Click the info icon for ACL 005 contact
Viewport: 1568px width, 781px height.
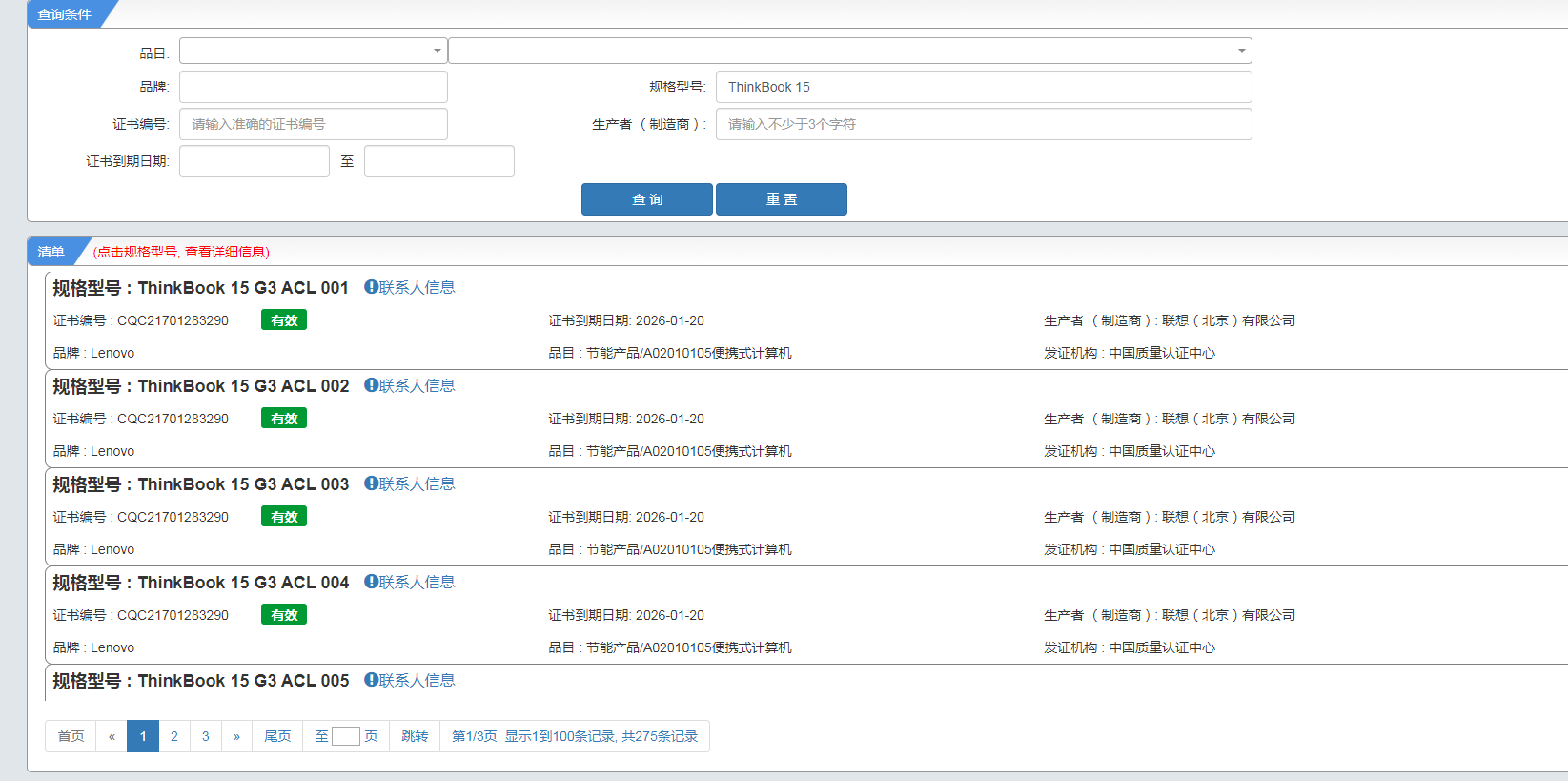click(371, 680)
